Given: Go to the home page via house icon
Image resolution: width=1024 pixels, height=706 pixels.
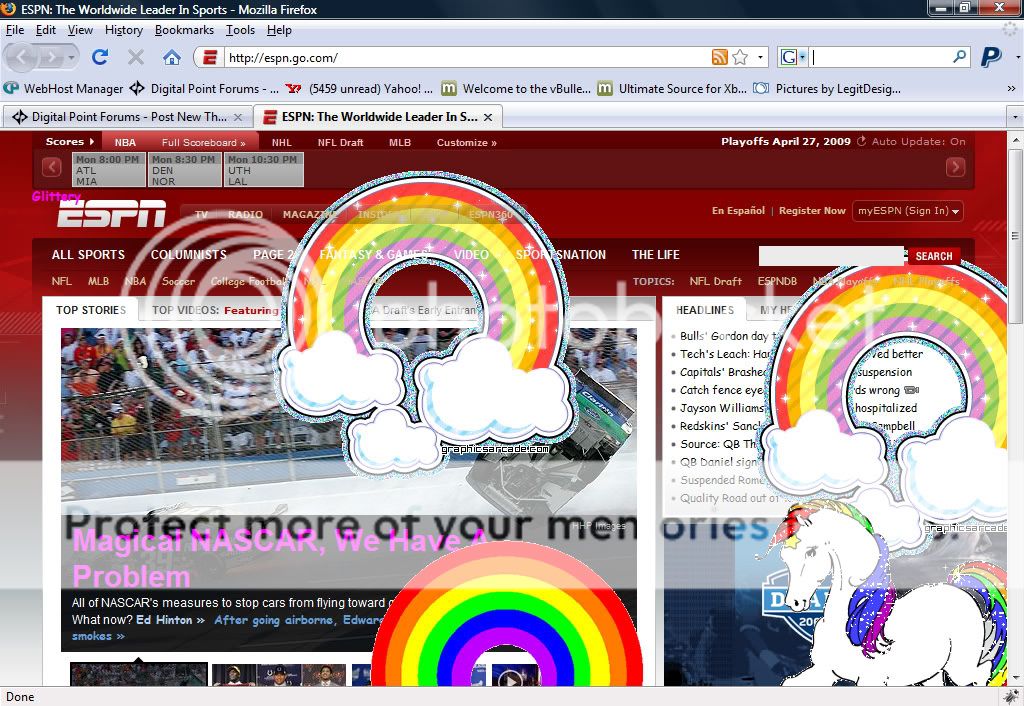Looking at the screenshot, I should [172, 57].
